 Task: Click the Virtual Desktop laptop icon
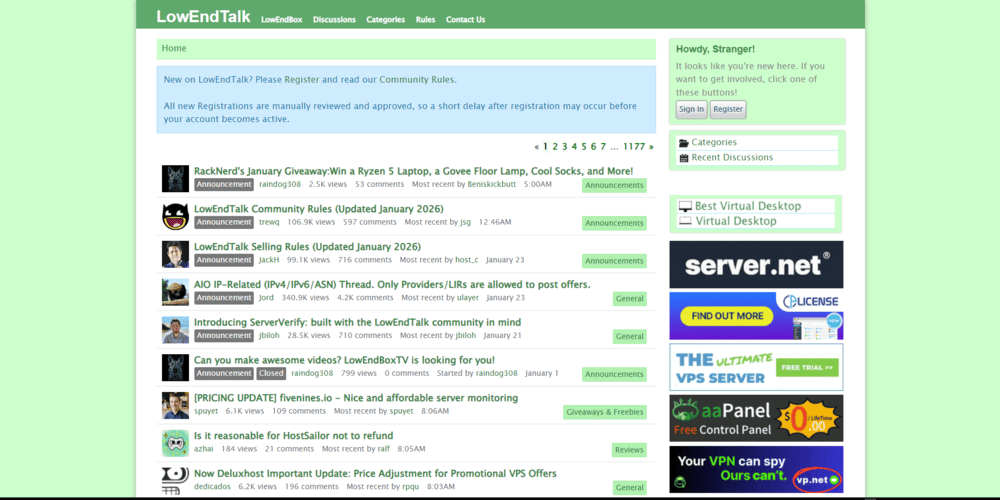pos(685,221)
